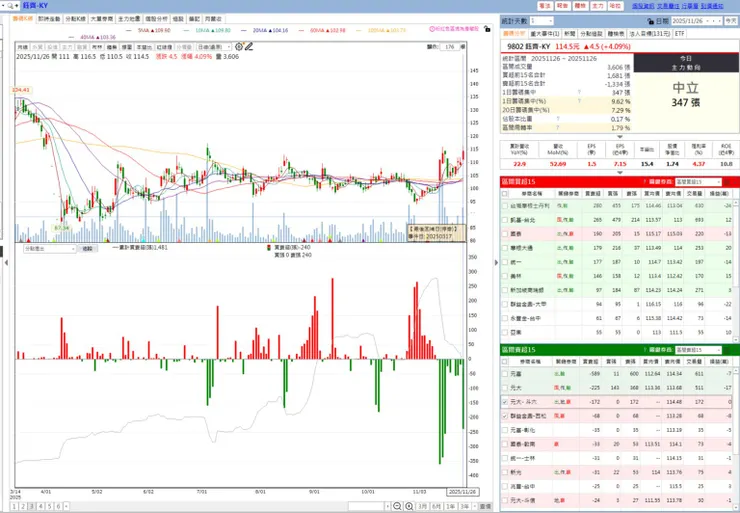740x513 pixels.
Task: Sort 區間買超15 table by 交易量 column
Action: coord(694,193)
